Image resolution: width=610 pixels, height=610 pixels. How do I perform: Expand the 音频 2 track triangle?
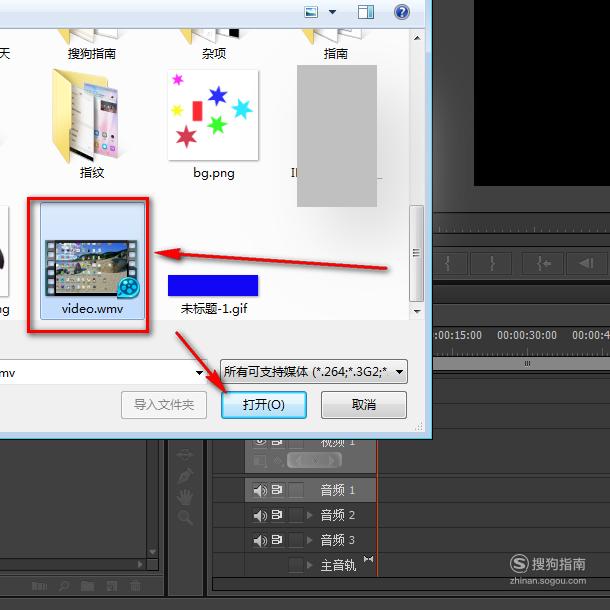coord(310,515)
